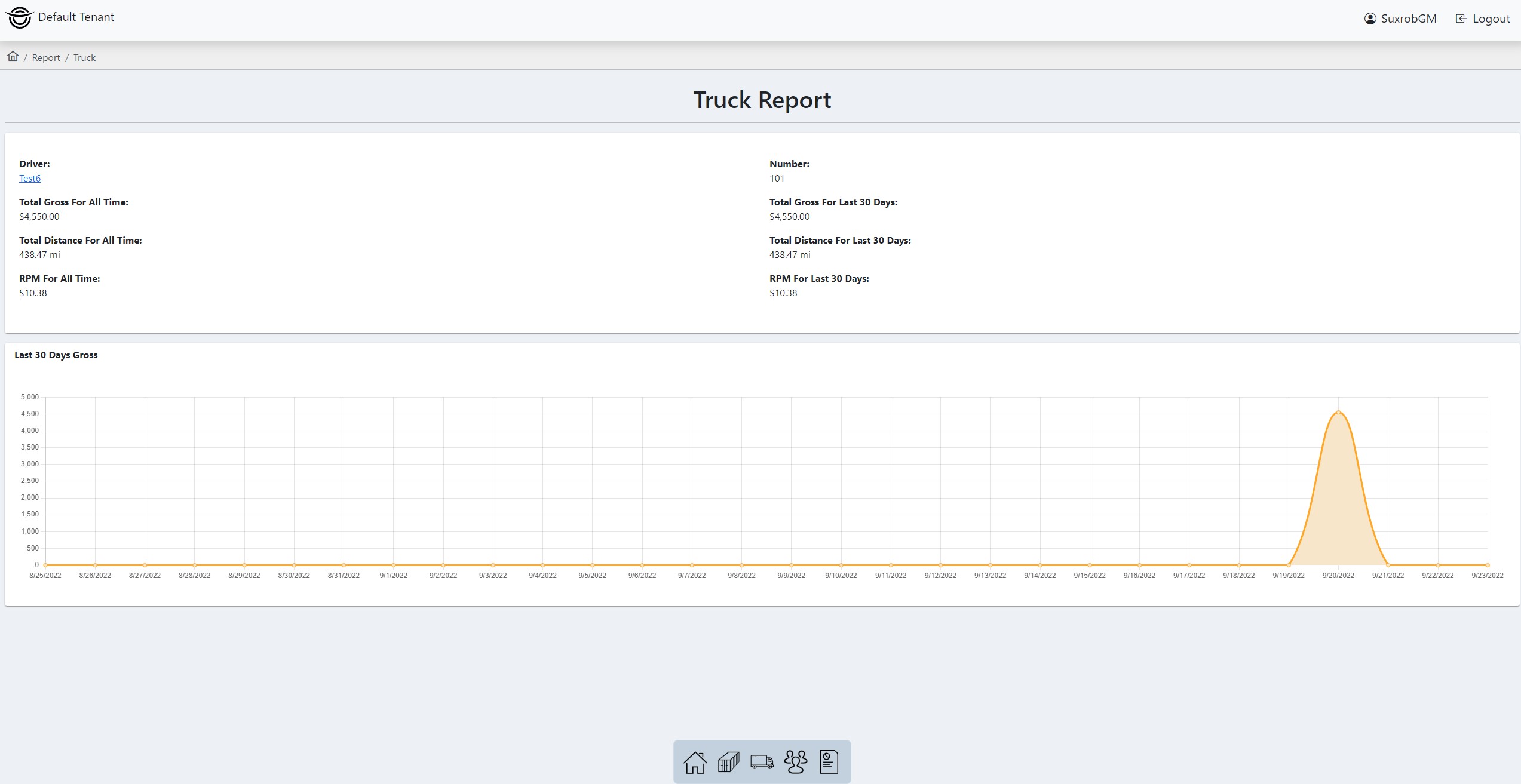Click the 9/23/2022 last chart point
1521x784 pixels.
pyautogui.click(x=1488, y=565)
